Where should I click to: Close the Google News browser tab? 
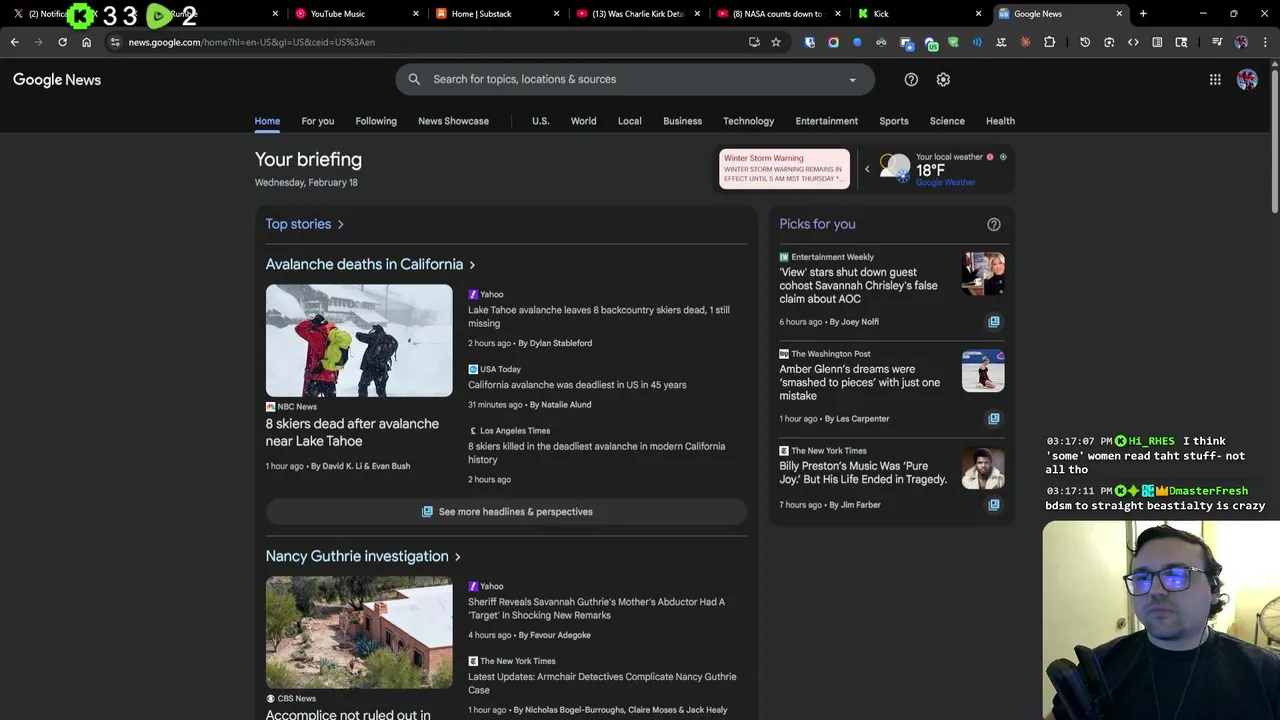coord(1119,14)
